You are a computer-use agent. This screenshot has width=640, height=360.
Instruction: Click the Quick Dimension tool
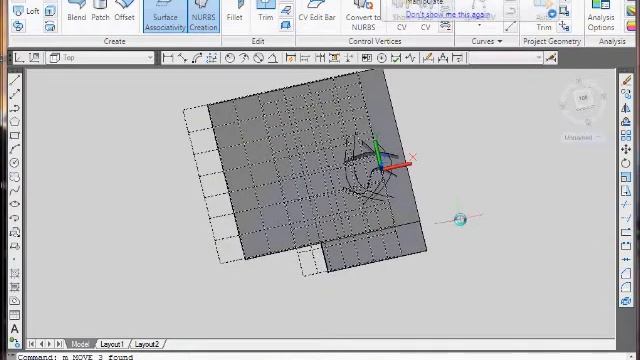291,58
